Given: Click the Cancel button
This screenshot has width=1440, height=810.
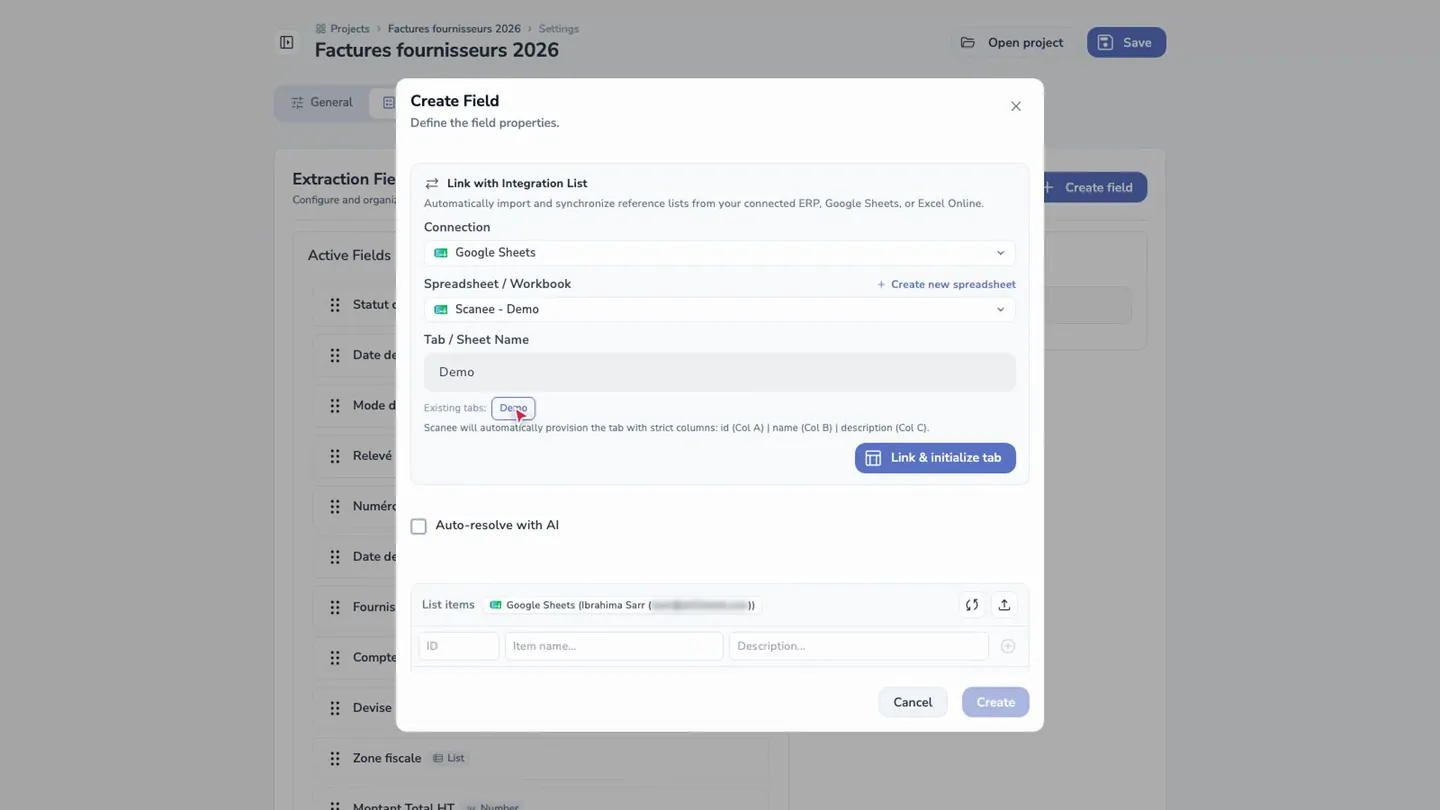Looking at the screenshot, I should 912,702.
